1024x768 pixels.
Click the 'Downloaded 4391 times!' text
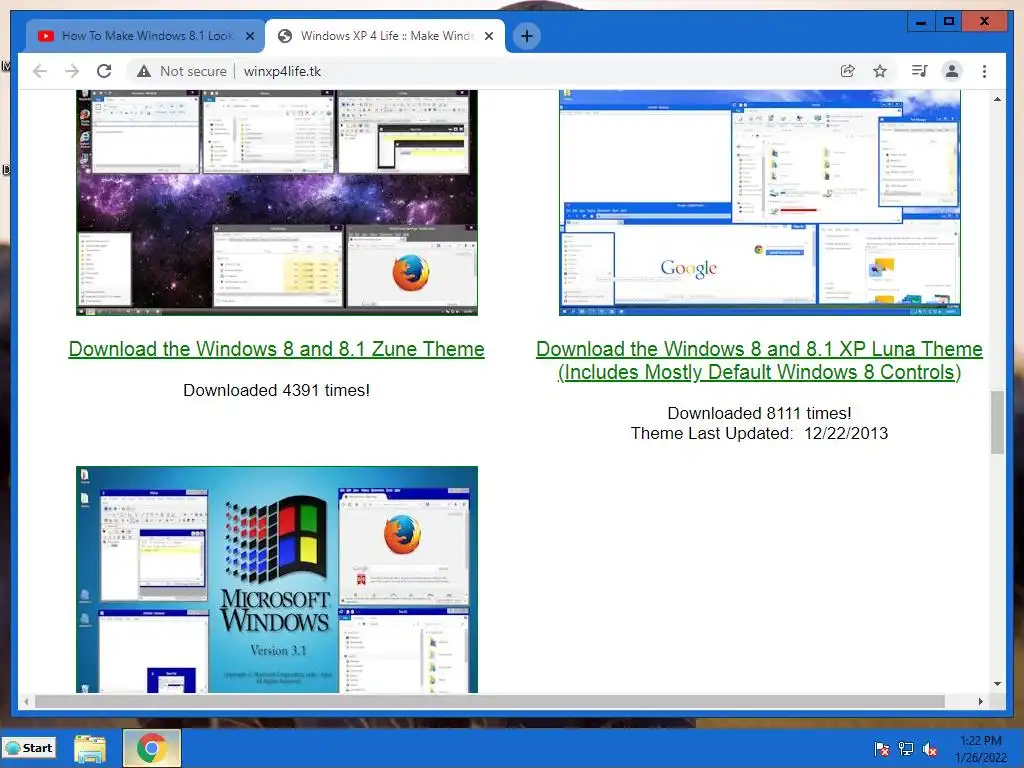click(276, 390)
